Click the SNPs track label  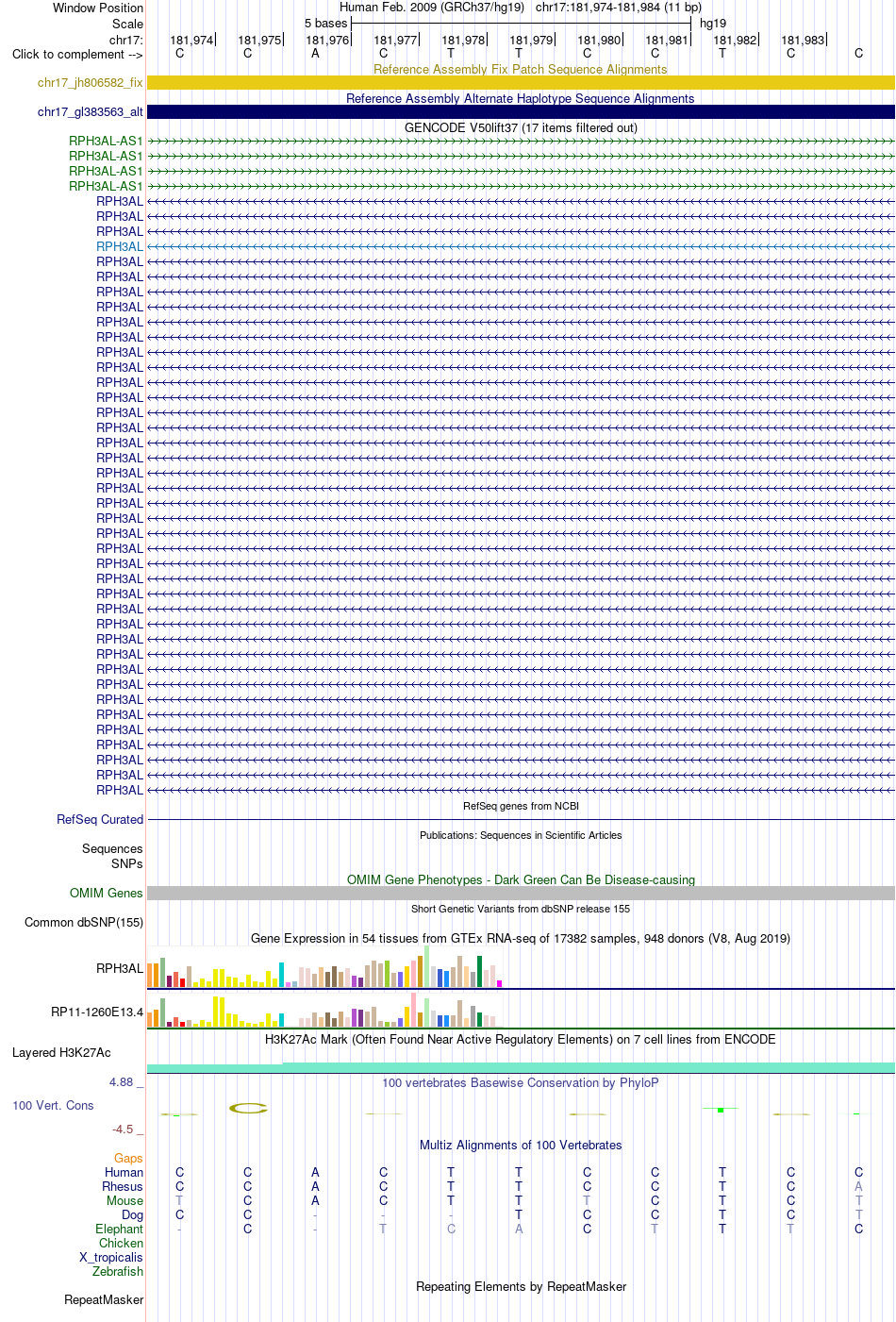(x=127, y=864)
